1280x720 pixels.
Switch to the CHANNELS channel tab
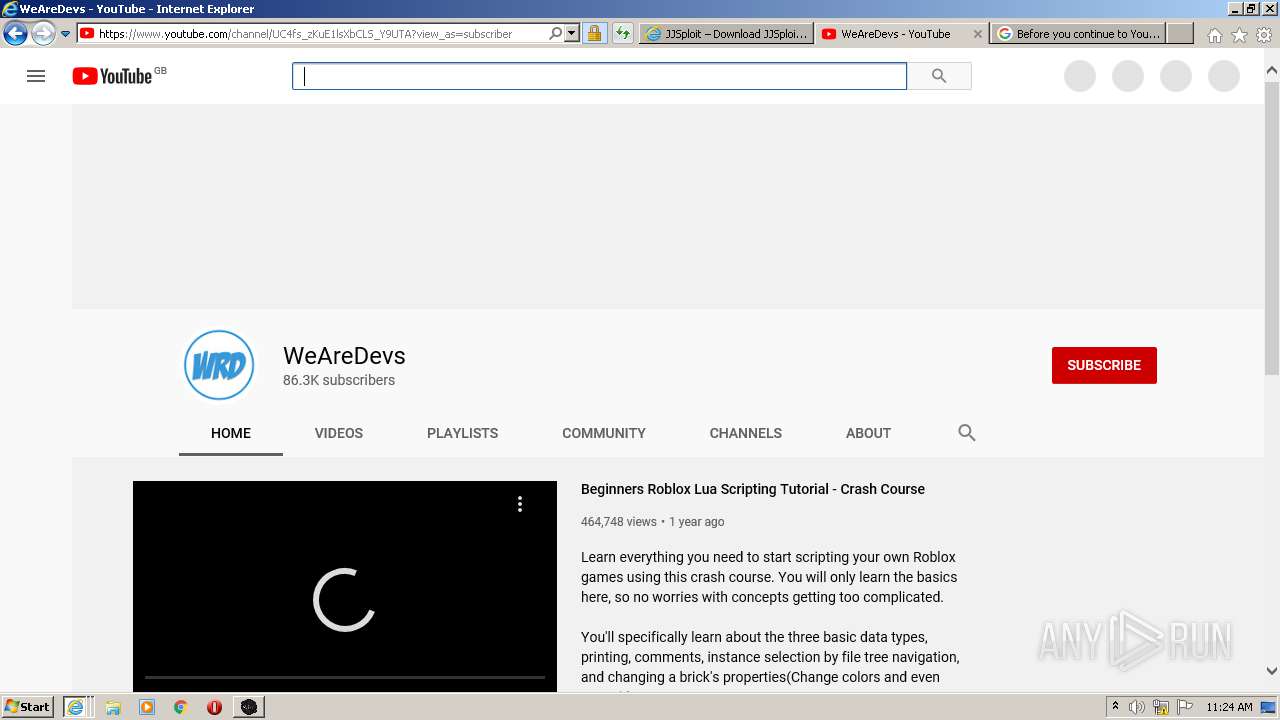point(746,433)
